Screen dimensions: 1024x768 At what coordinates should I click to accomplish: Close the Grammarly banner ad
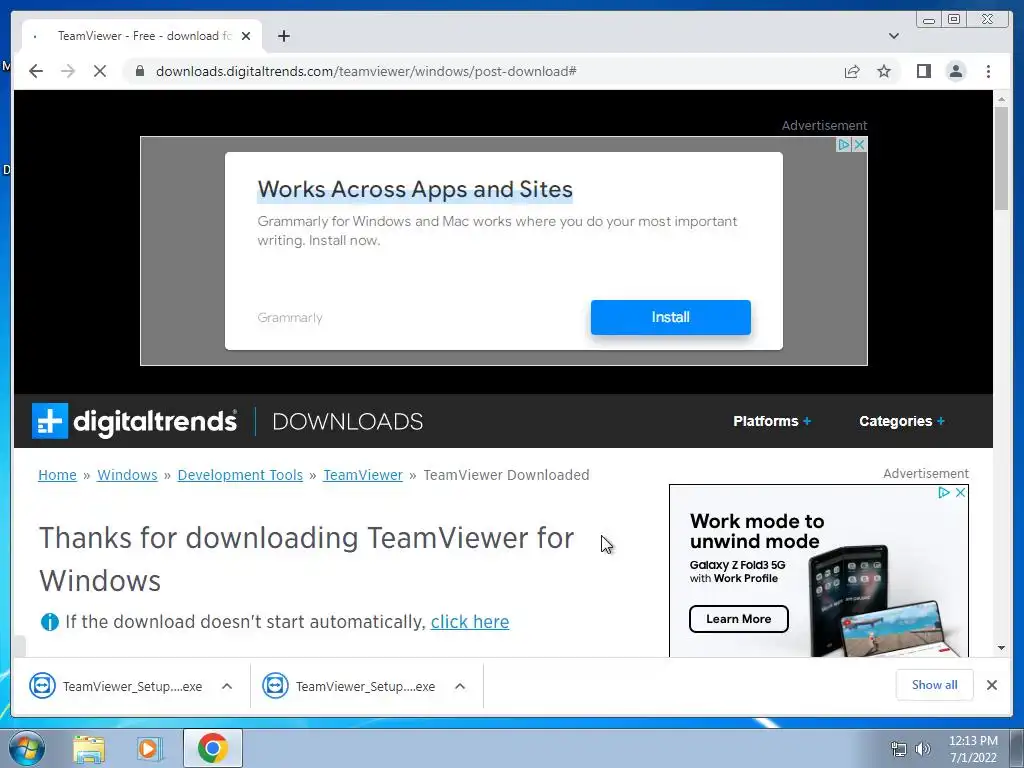click(859, 144)
